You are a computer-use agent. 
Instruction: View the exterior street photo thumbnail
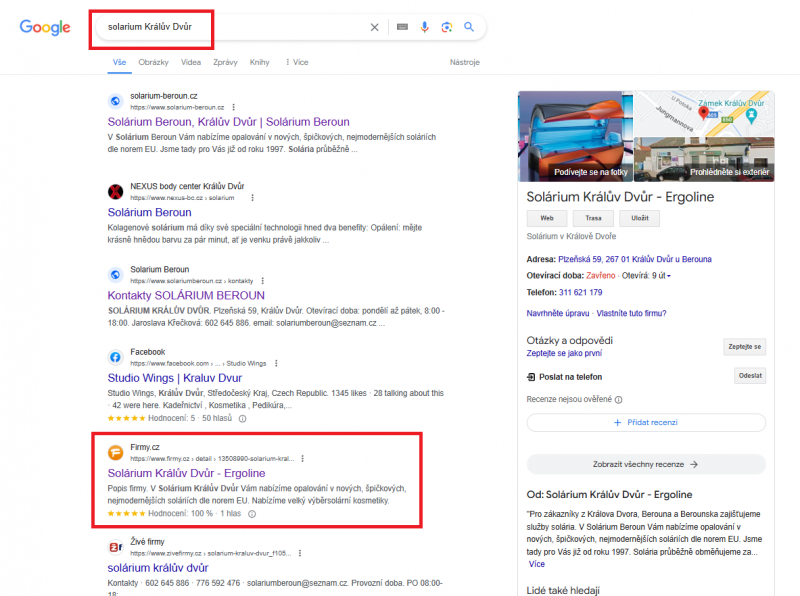704,159
